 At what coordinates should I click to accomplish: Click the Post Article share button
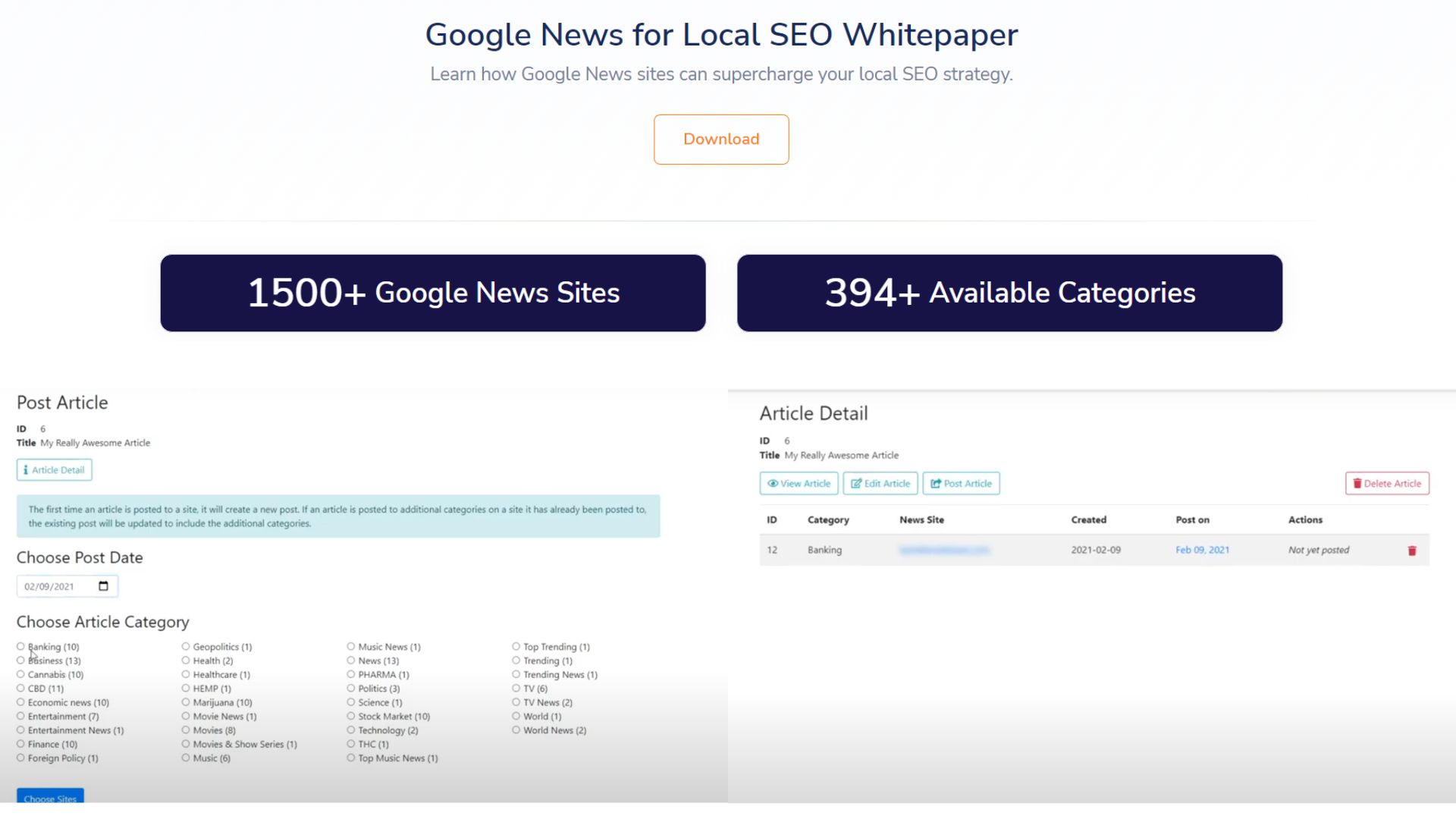coord(961,484)
